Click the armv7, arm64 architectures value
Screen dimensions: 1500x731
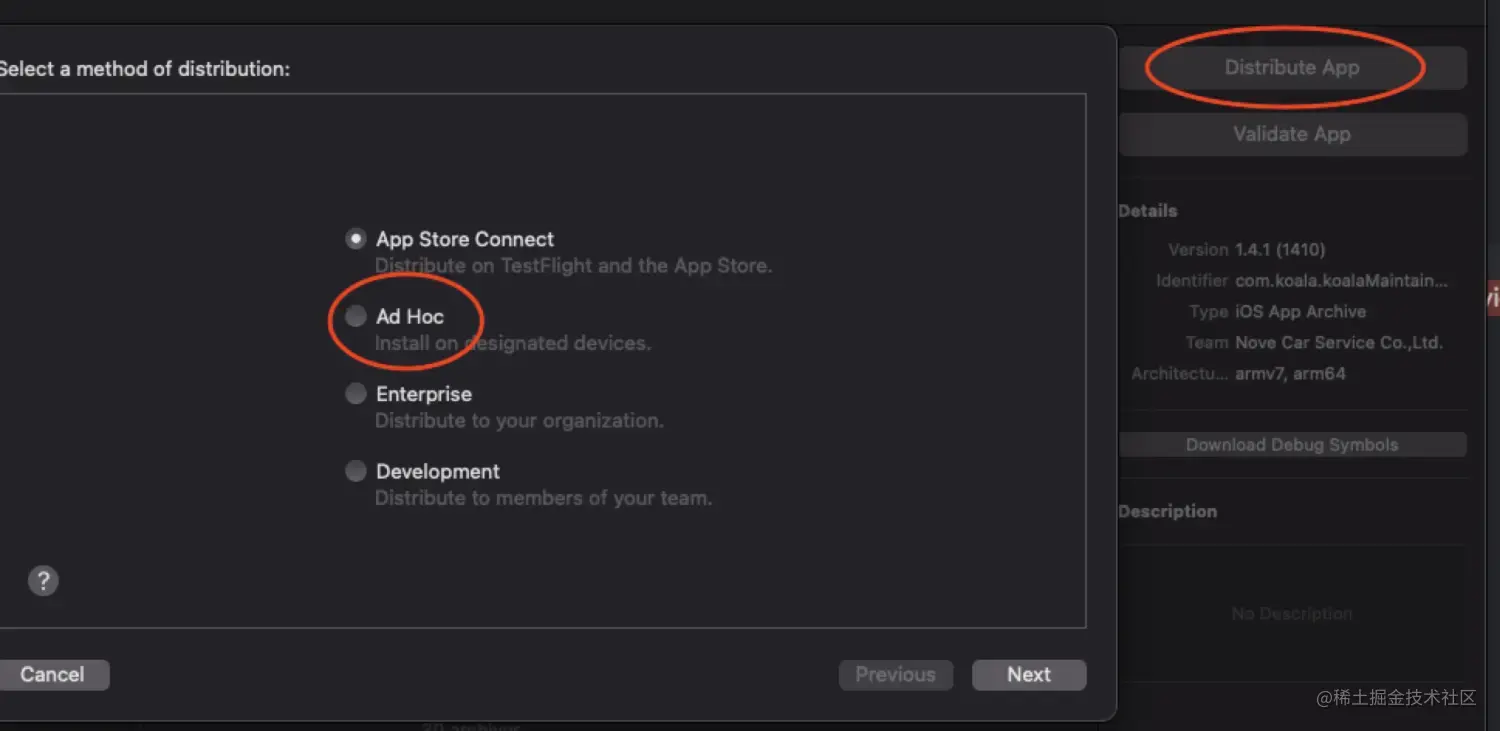click(x=1290, y=374)
